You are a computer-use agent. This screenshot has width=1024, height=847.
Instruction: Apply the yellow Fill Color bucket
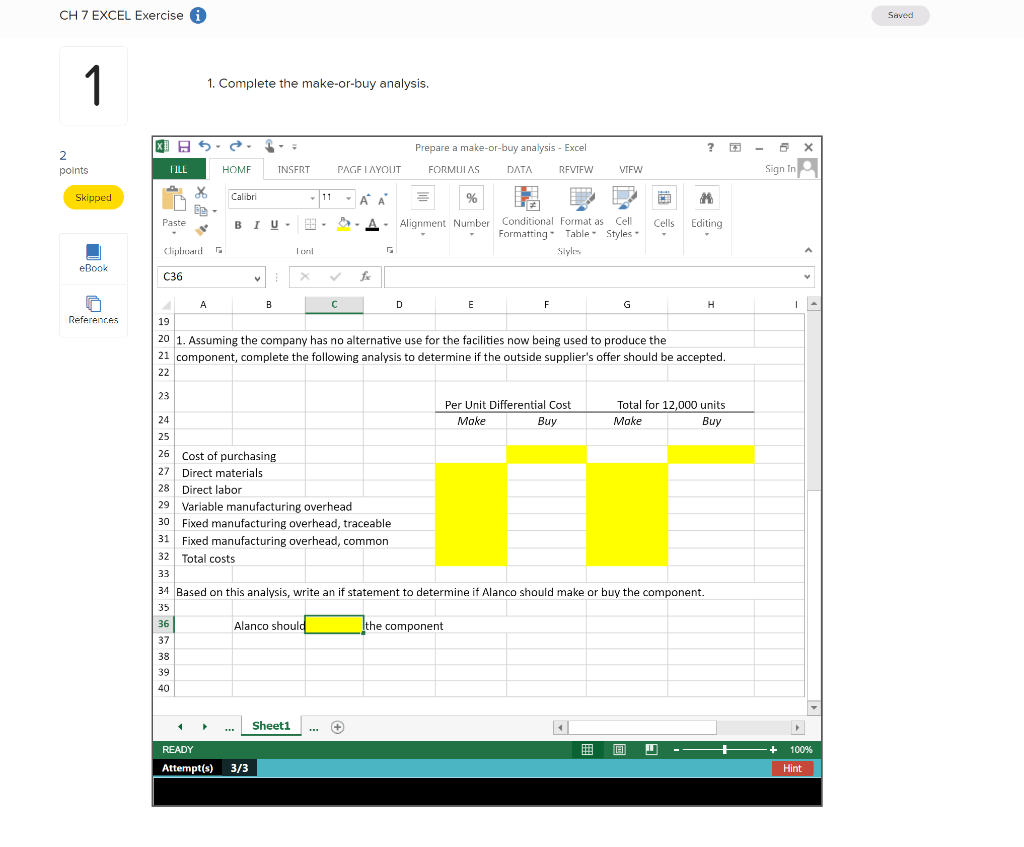(x=344, y=225)
